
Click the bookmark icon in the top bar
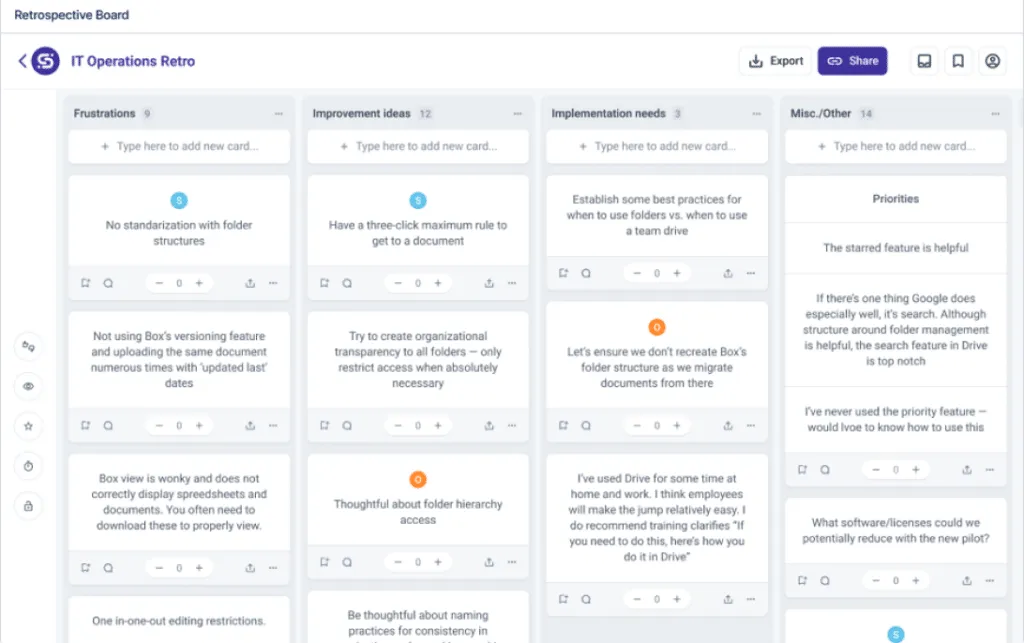coord(958,61)
